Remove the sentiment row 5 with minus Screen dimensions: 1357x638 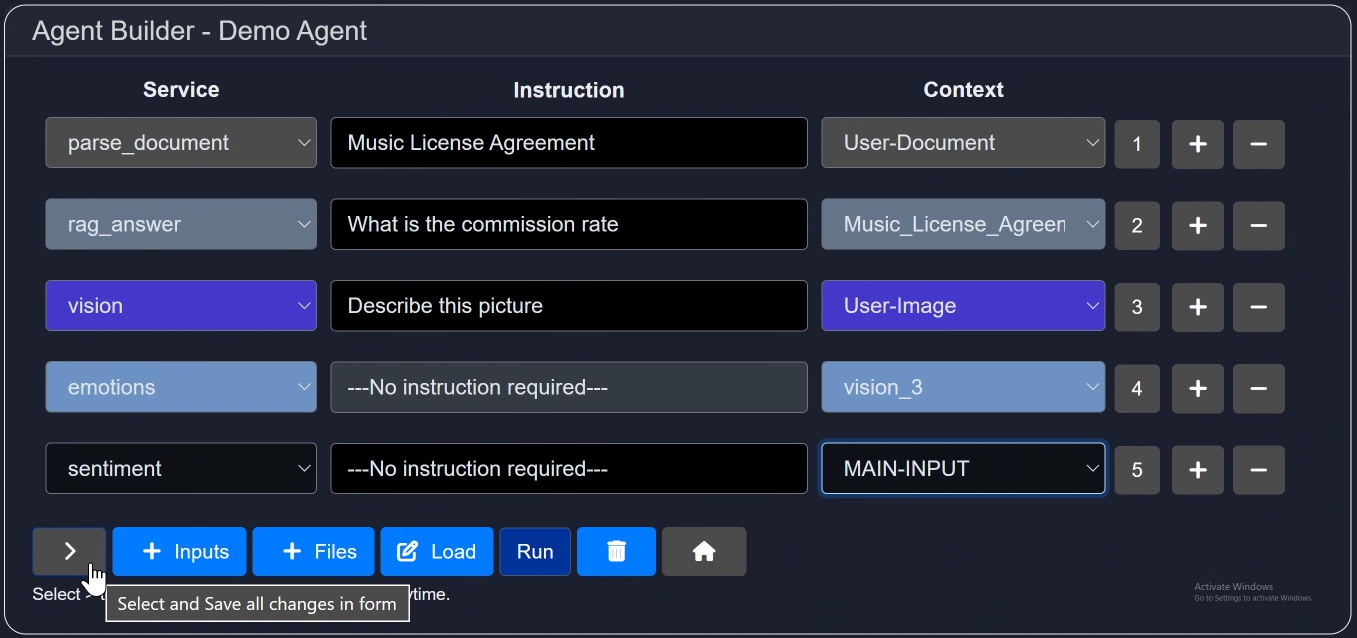[1258, 469]
